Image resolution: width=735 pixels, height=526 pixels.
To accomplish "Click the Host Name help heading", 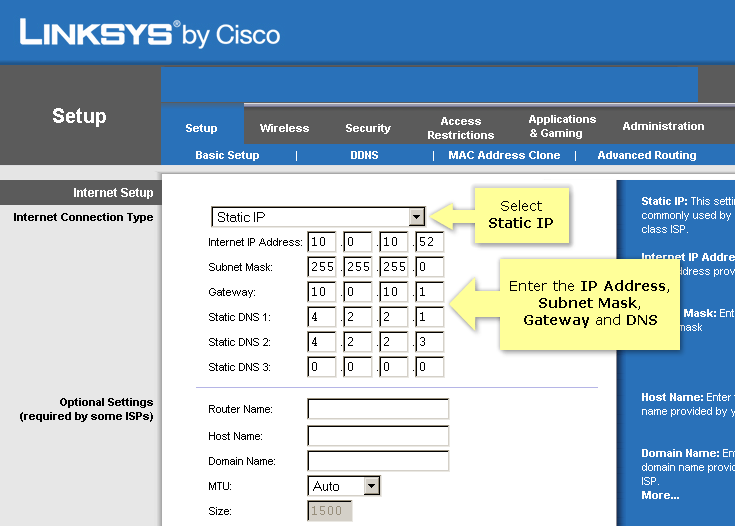I will (x=672, y=397).
